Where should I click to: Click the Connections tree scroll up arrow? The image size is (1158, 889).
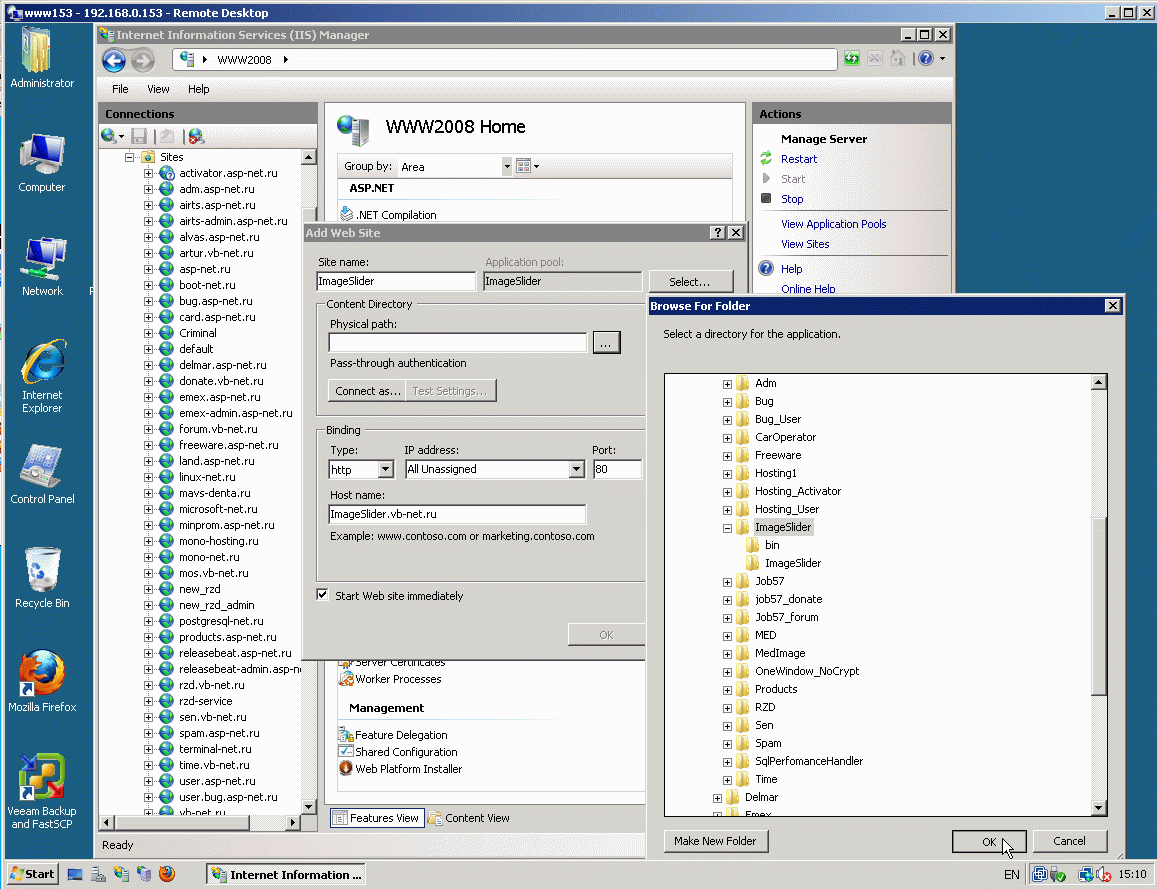309,157
